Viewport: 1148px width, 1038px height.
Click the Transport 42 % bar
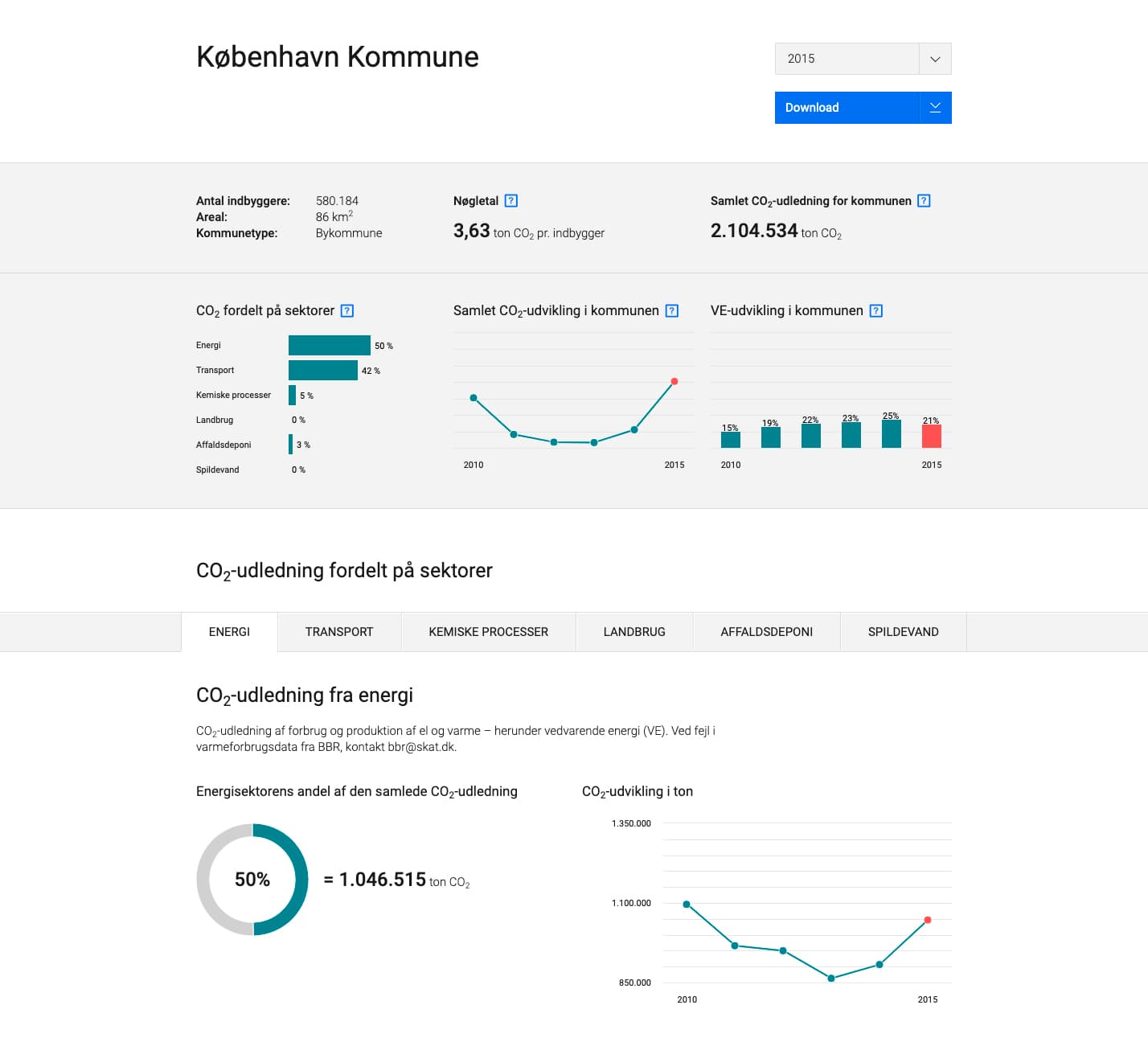click(323, 370)
